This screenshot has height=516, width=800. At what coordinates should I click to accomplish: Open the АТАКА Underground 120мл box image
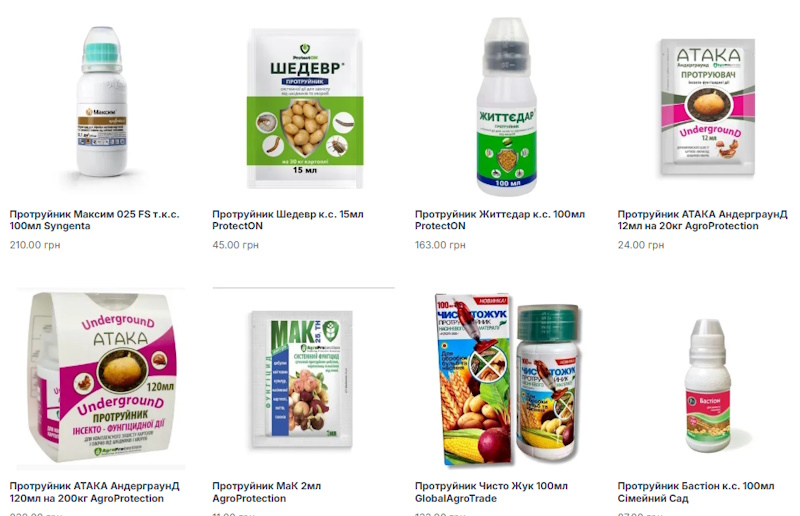point(101,378)
